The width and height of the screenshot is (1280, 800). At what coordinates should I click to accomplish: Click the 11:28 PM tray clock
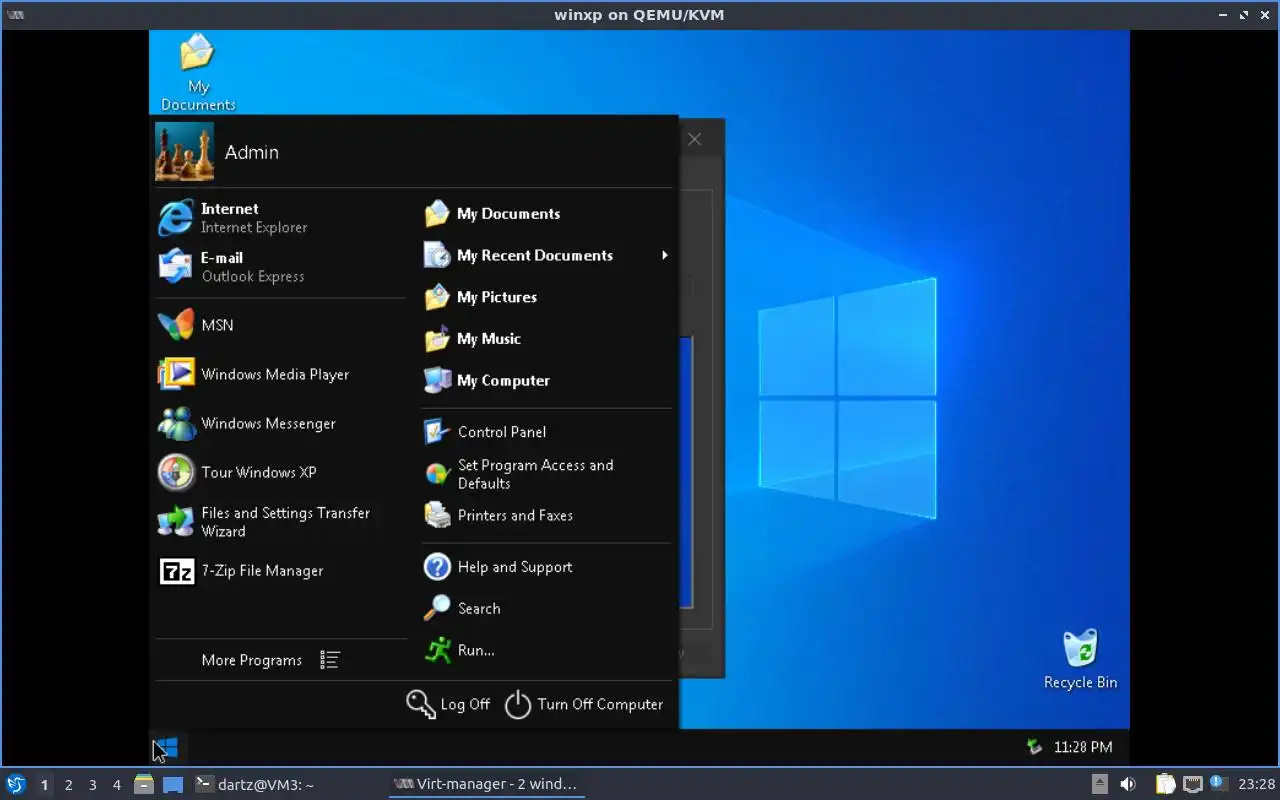pyautogui.click(x=1083, y=747)
